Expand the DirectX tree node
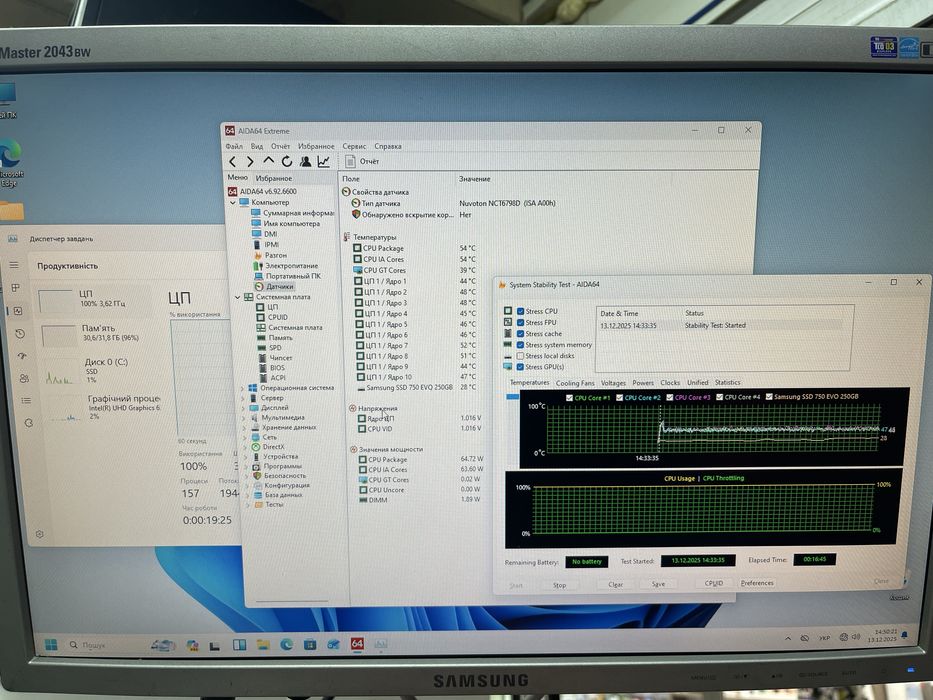Image resolution: width=933 pixels, height=700 pixels. click(x=246, y=447)
